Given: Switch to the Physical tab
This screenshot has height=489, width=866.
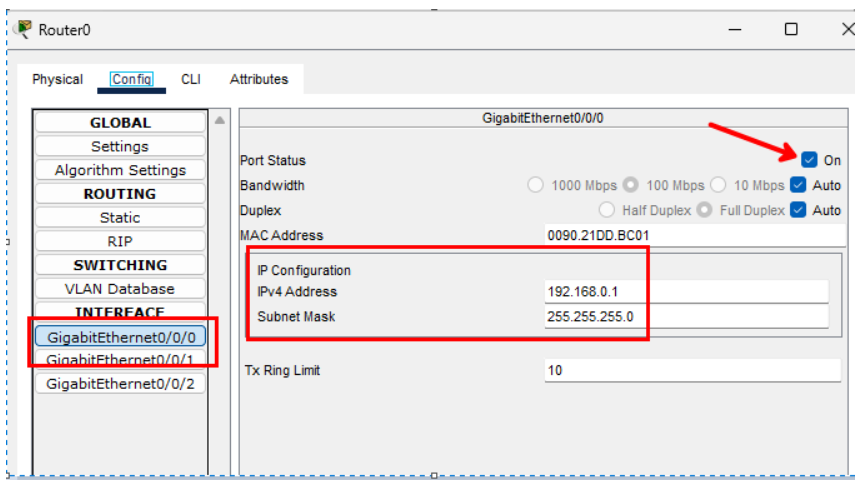Looking at the screenshot, I should coord(58,79).
